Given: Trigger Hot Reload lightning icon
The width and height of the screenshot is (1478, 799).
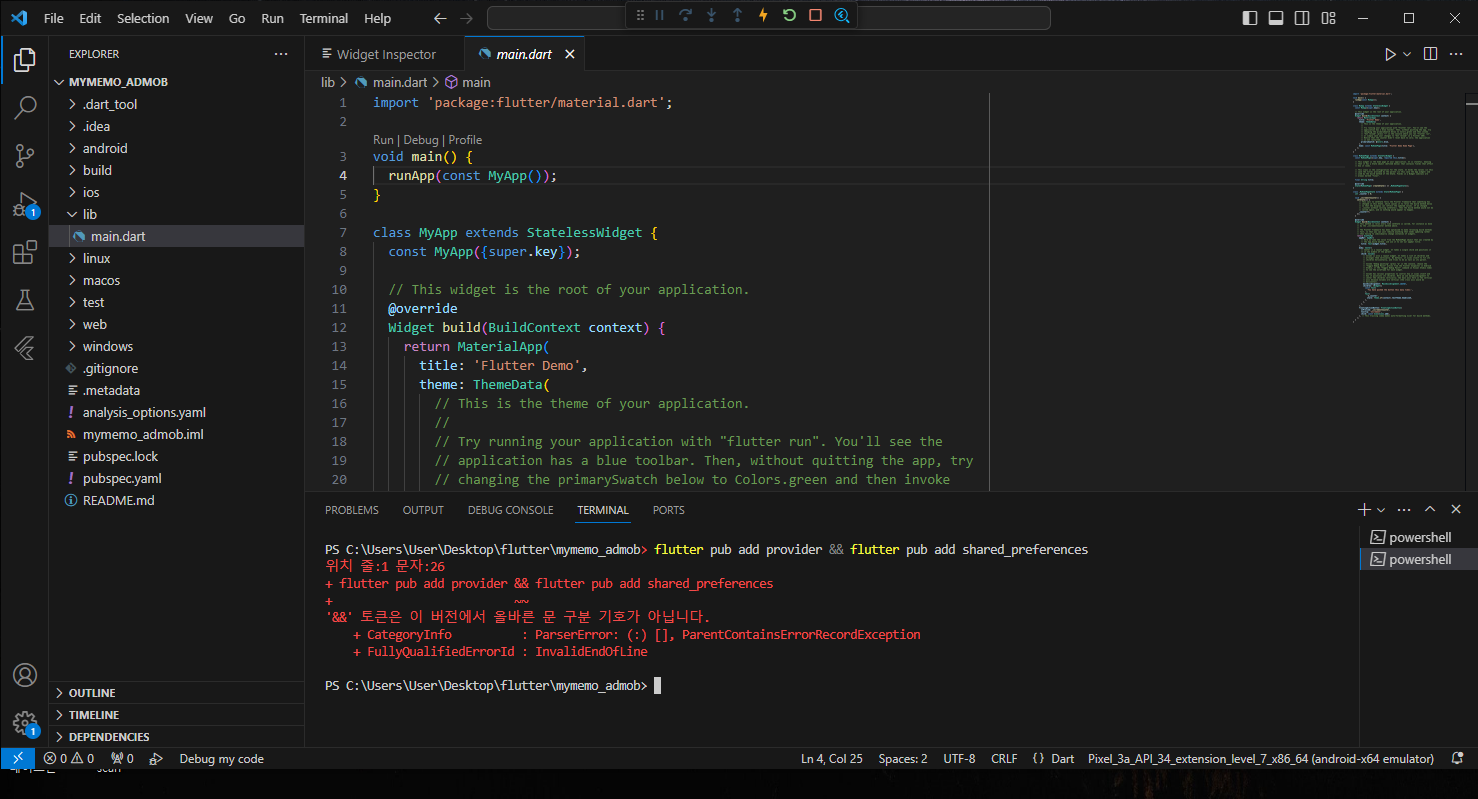Looking at the screenshot, I should 763,16.
